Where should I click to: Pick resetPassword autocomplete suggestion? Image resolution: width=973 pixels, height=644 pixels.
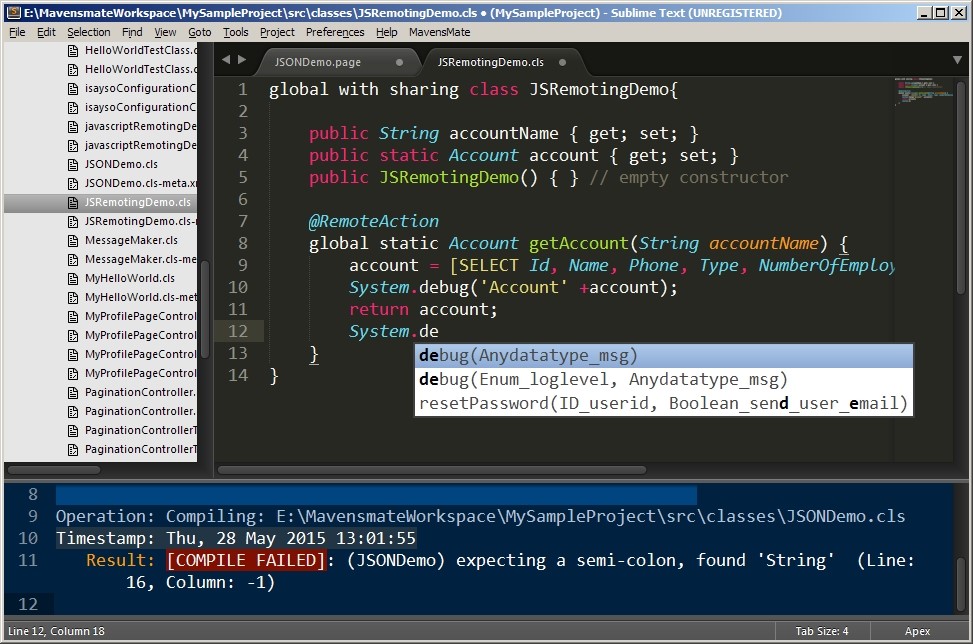click(x=663, y=404)
